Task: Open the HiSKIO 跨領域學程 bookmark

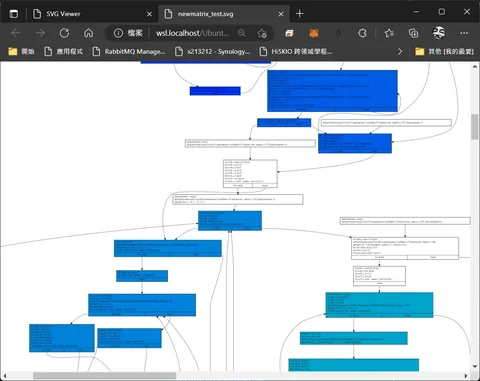Action: coord(296,51)
